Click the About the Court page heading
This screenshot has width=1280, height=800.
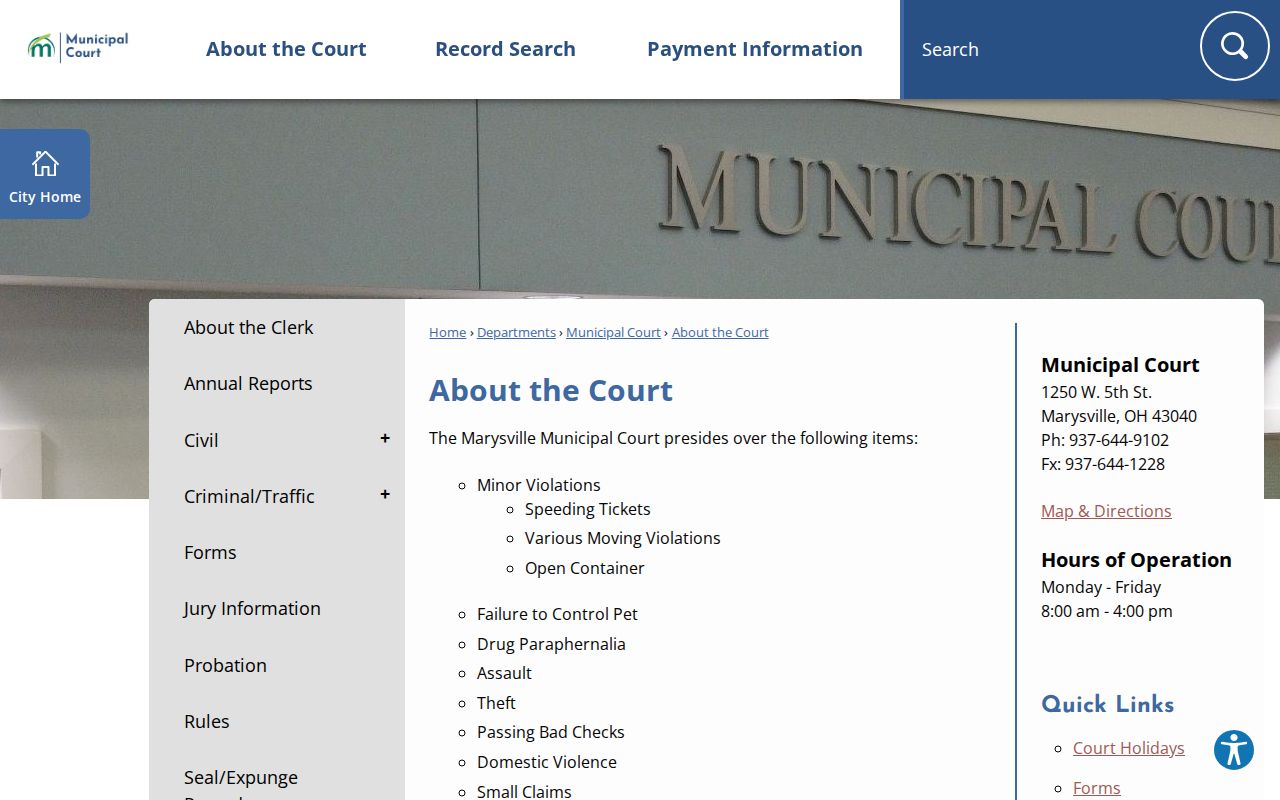coord(551,390)
